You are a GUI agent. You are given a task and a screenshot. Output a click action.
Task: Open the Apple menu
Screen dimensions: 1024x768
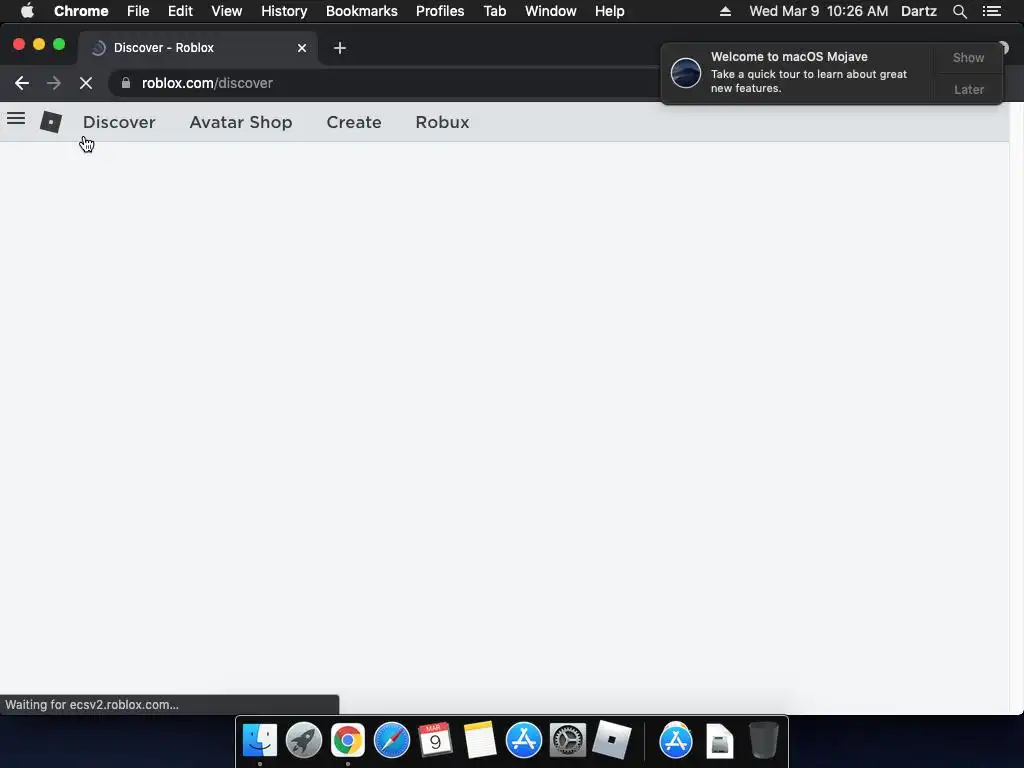coord(27,11)
